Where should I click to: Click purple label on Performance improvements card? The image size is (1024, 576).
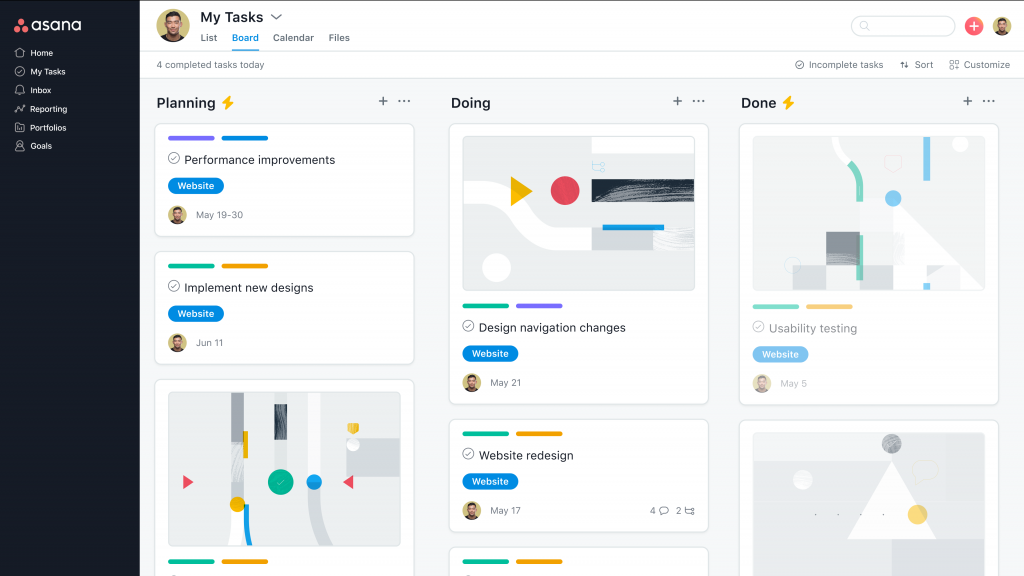[x=191, y=138]
